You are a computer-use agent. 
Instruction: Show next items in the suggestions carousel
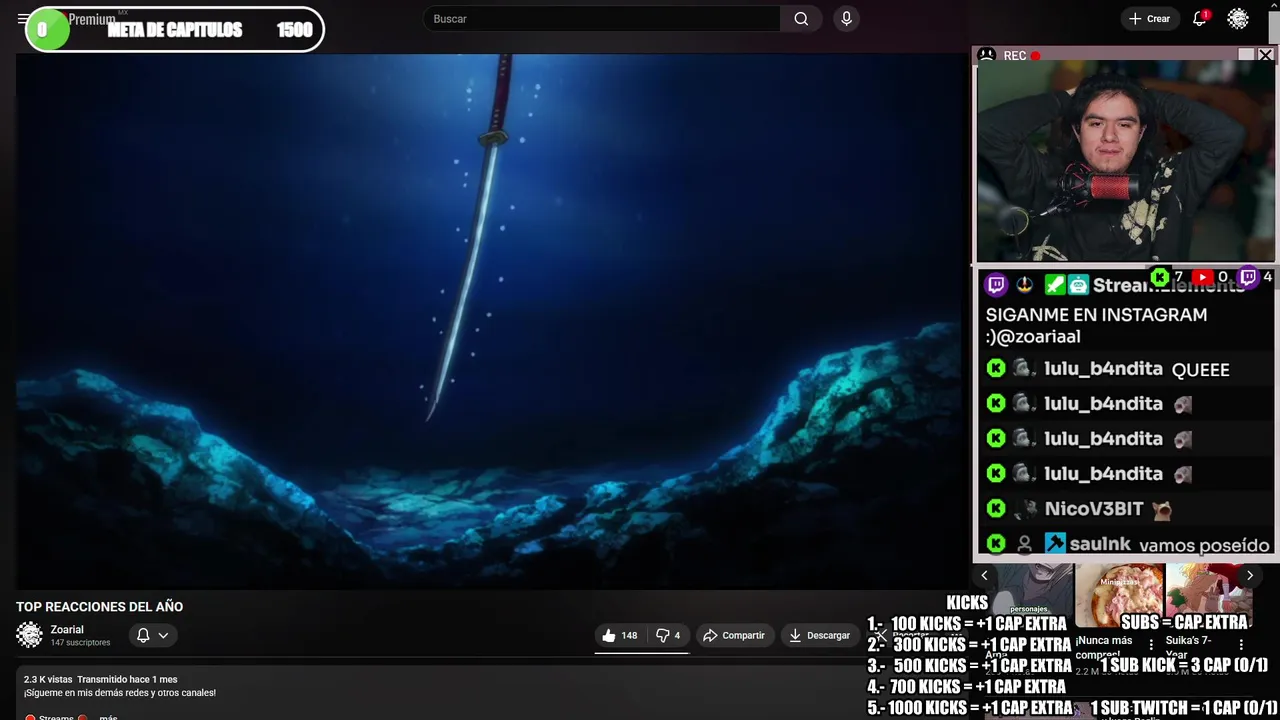1249,575
